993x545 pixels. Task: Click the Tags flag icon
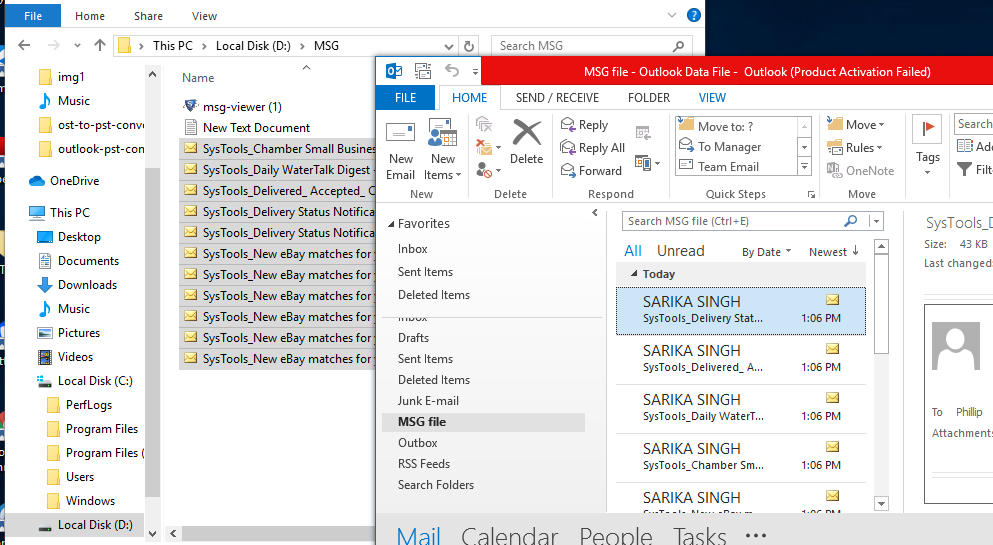coord(927,128)
